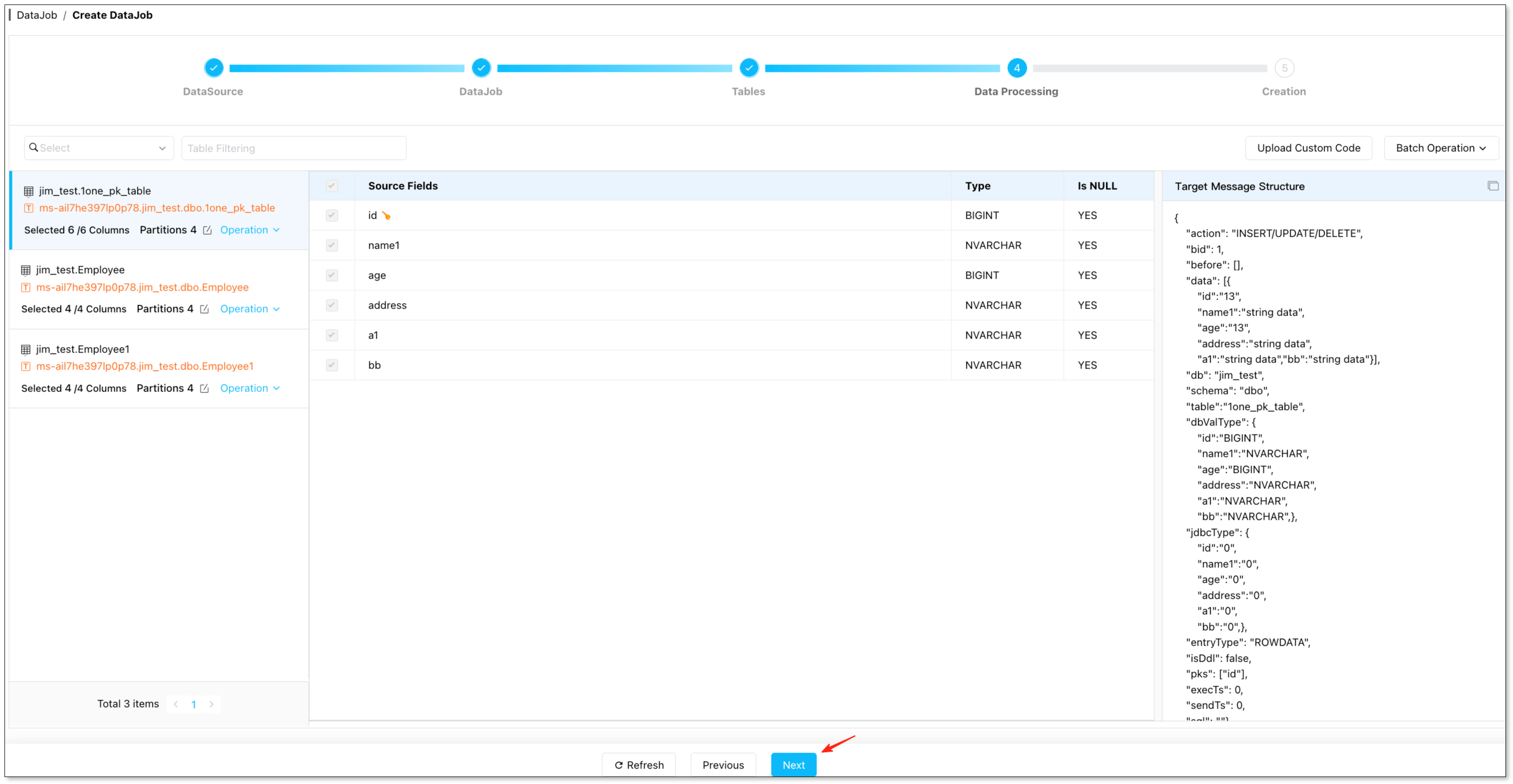Toggle the checkbox for field id

pos(332,216)
